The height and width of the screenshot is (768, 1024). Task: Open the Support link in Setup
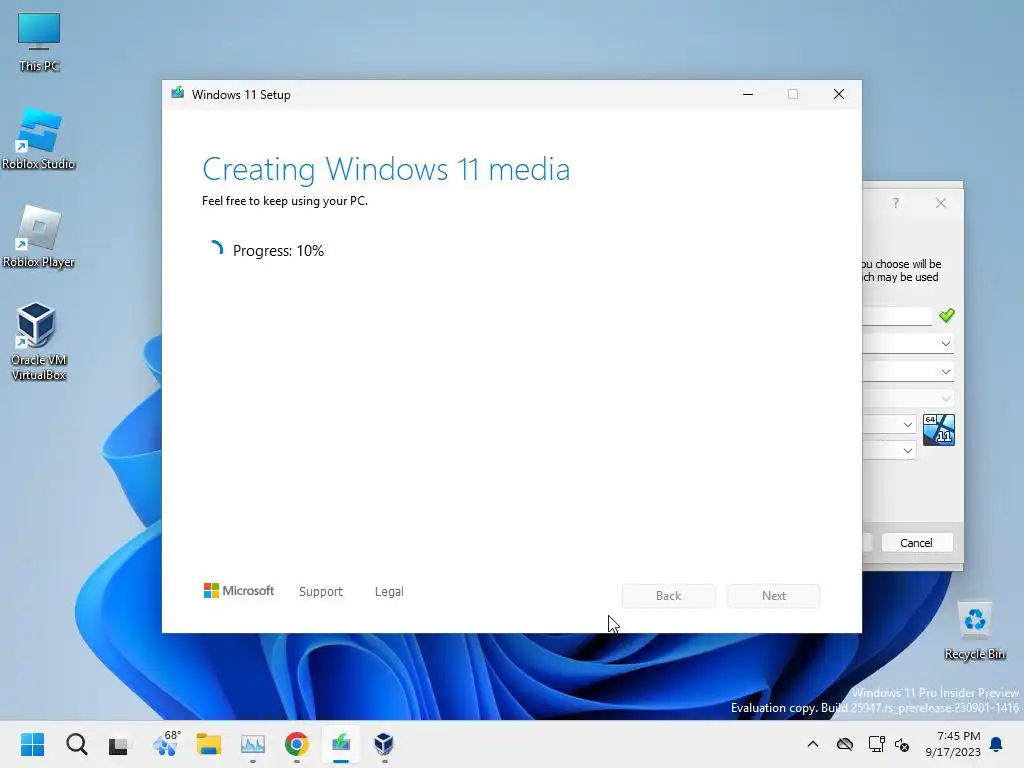321,592
